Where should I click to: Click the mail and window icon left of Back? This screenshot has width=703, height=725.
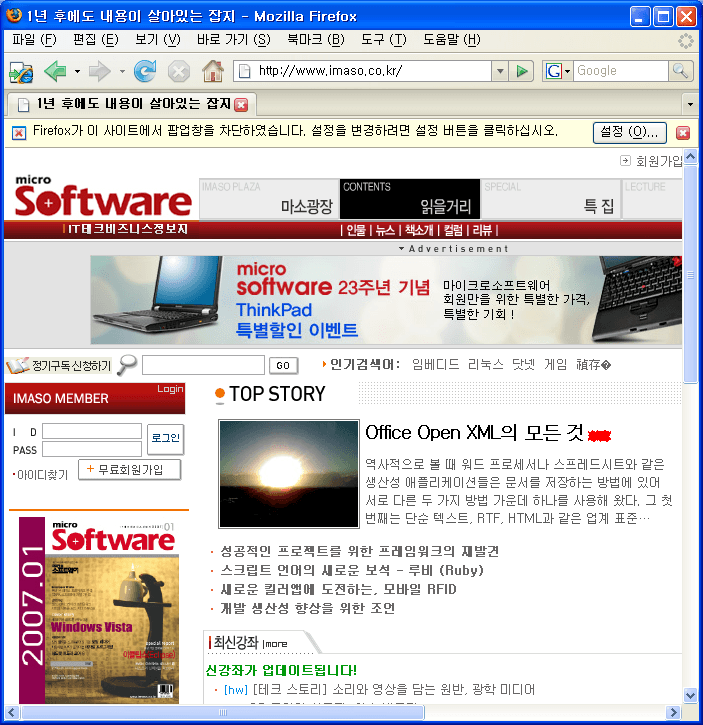[20, 71]
